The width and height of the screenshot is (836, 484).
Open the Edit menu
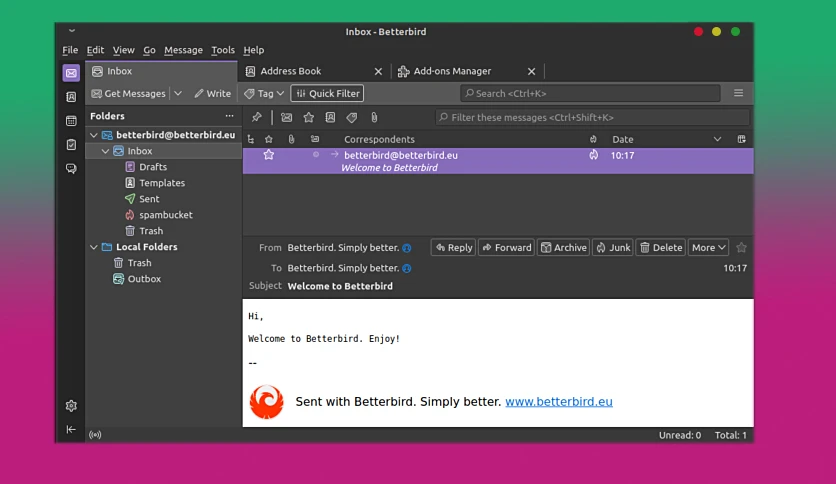[95, 50]
